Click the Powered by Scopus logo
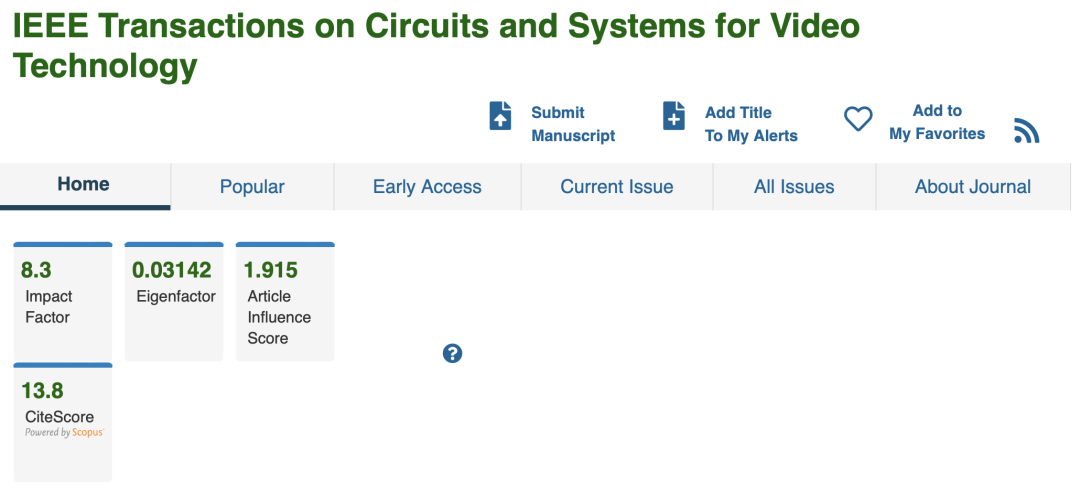Viewport: 1080px width, 492px height. click(x=64, y=433)
